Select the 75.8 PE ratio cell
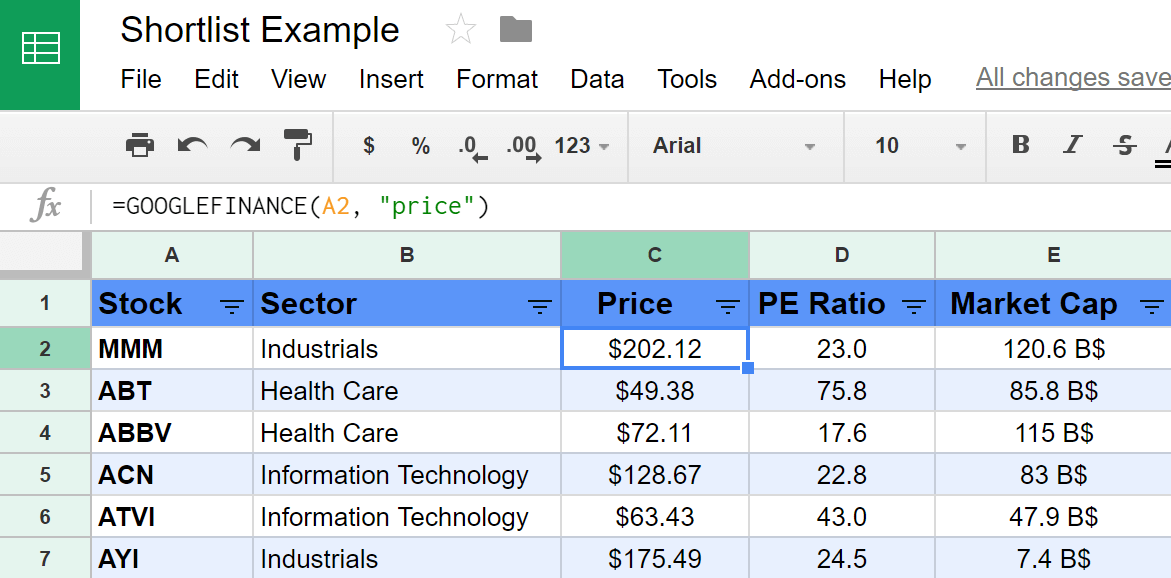The height and width of the screenshot is (578, 1171). pos(842,391)
